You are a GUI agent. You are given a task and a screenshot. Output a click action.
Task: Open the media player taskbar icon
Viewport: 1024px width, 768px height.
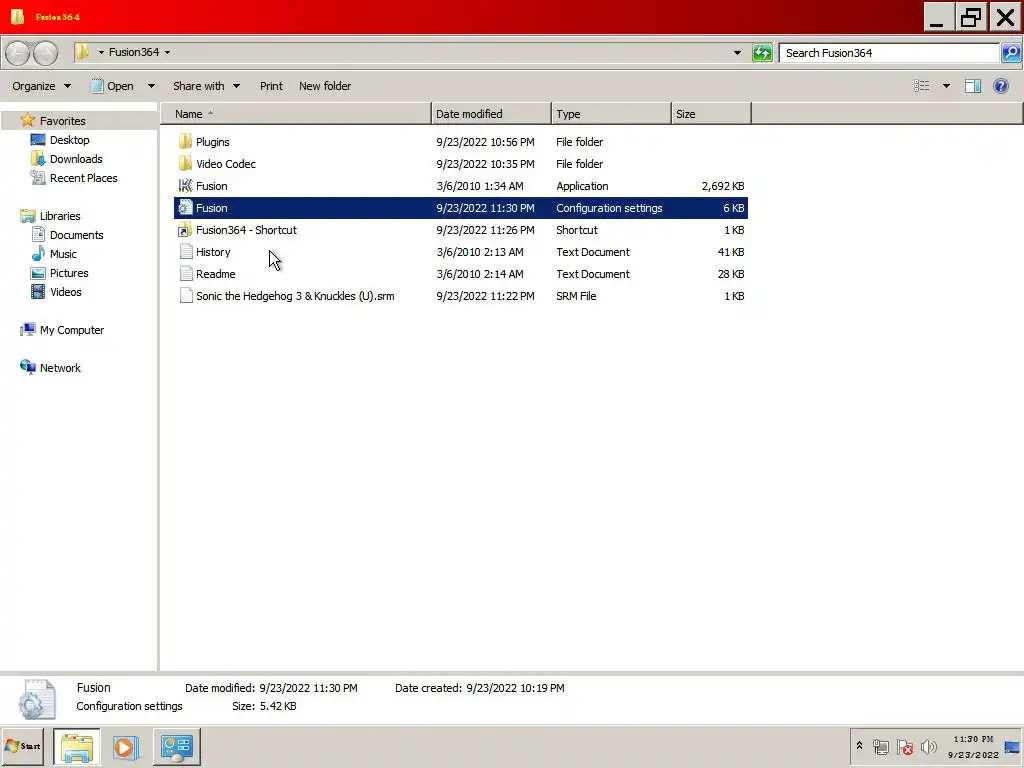tap(125, 746)
